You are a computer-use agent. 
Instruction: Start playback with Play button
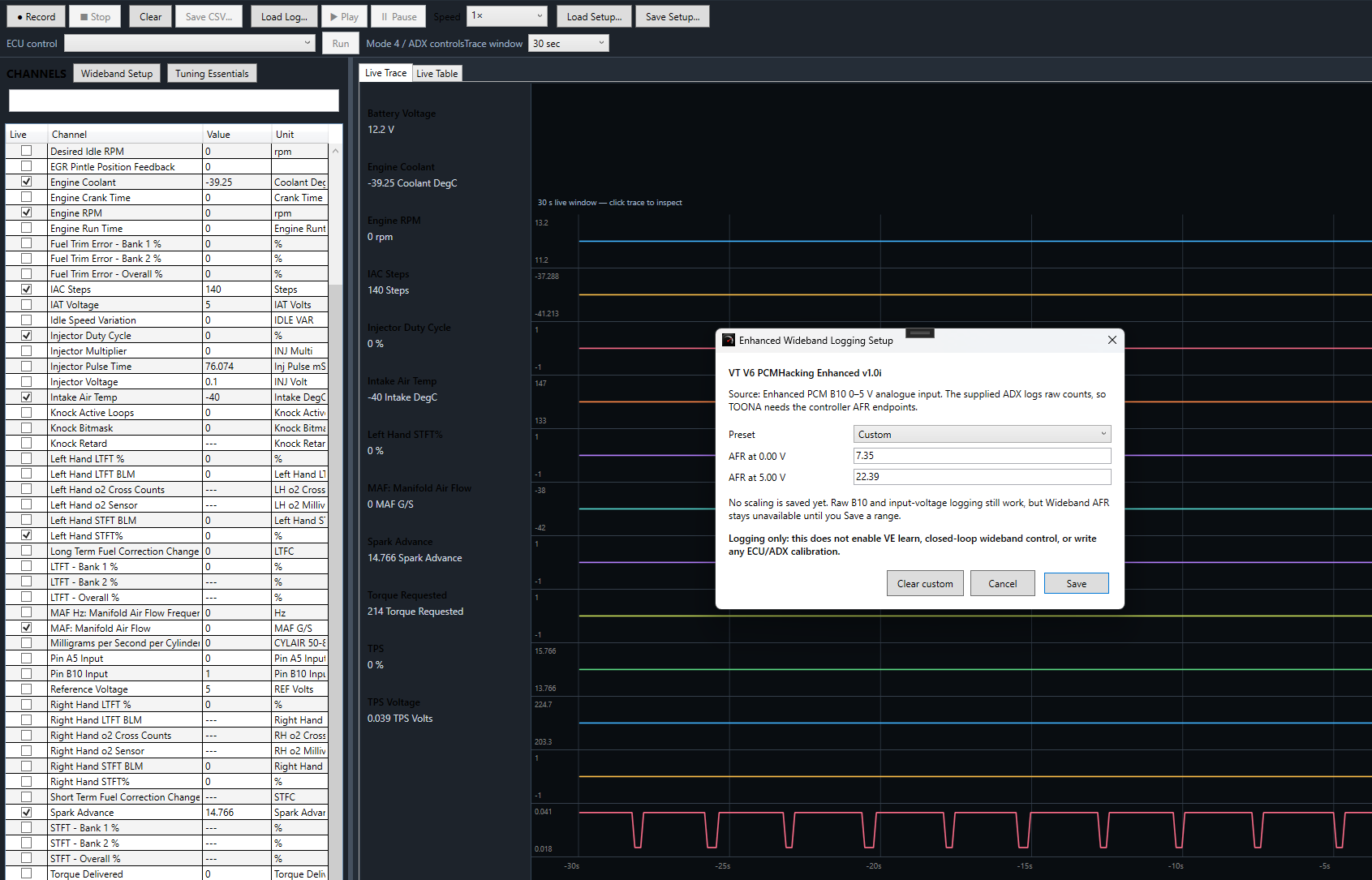(x=344, y=16)
